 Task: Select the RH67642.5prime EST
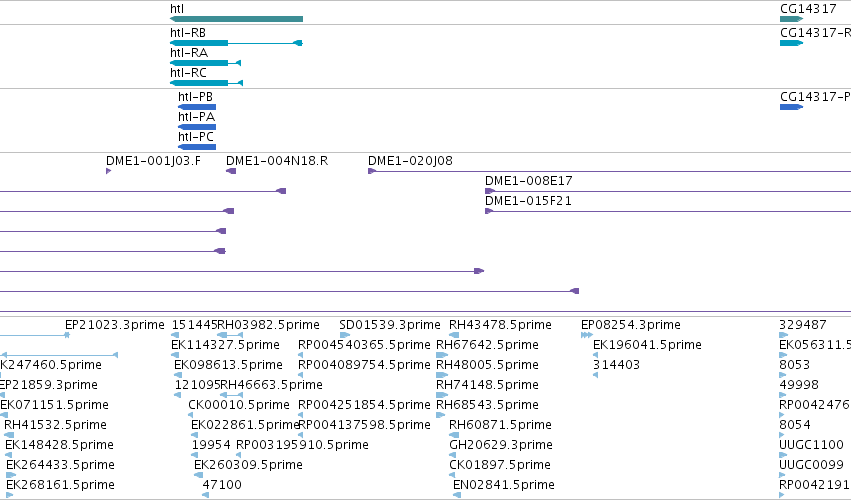[442, 356]
